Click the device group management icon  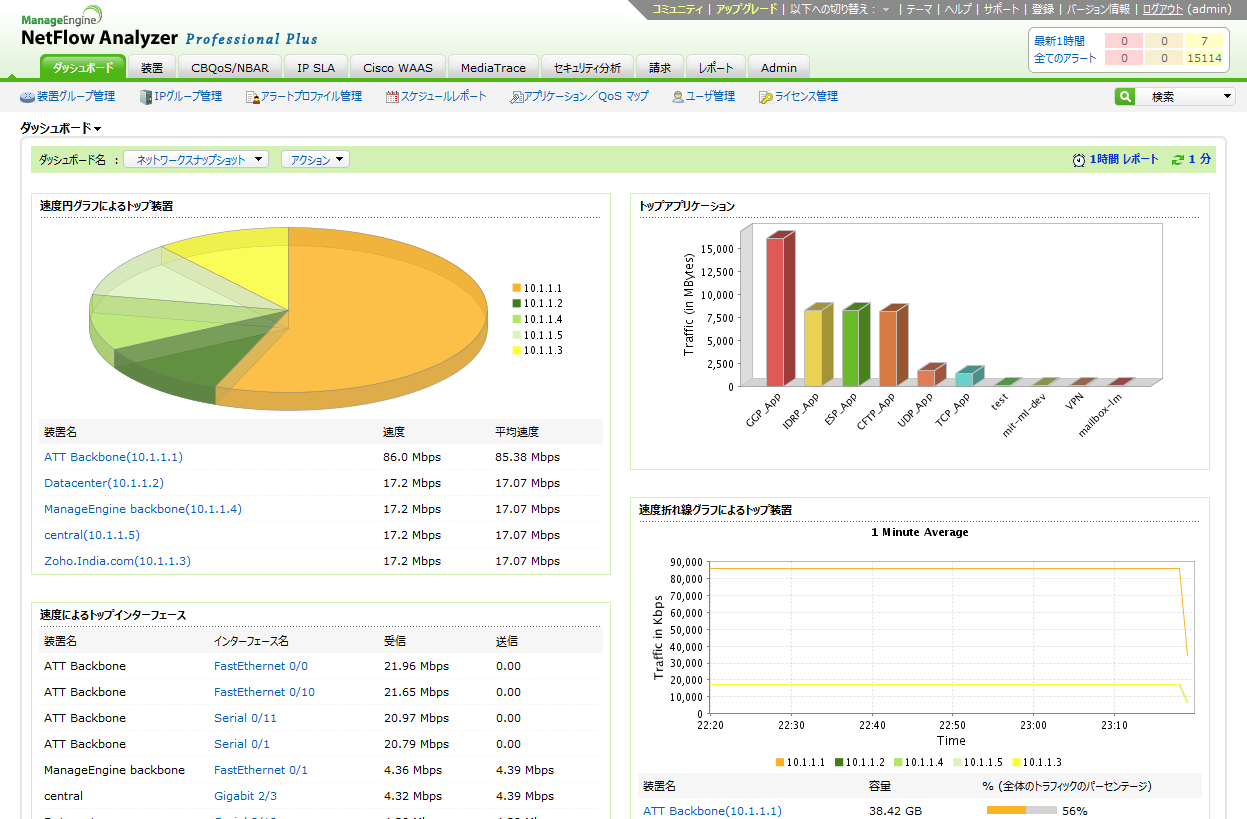(27, 97)
